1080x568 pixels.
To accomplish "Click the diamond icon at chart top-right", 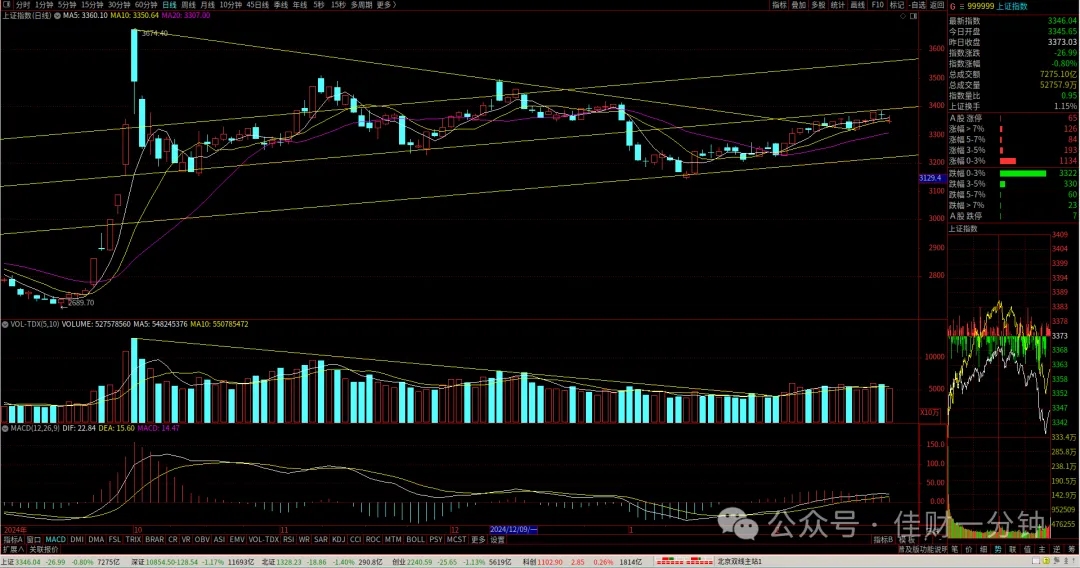I will click(x=903, y=16).
